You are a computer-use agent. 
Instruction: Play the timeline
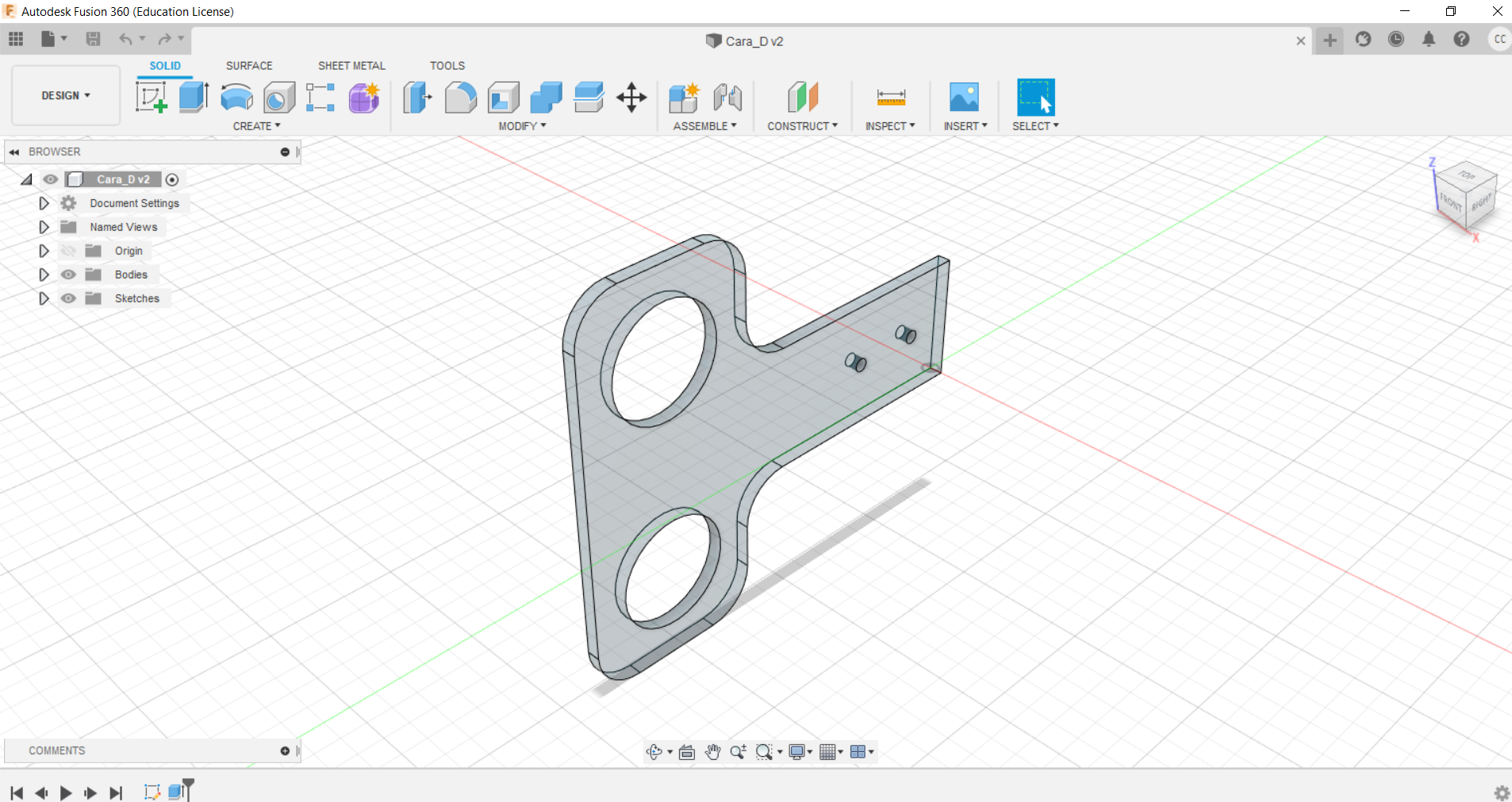66,792
